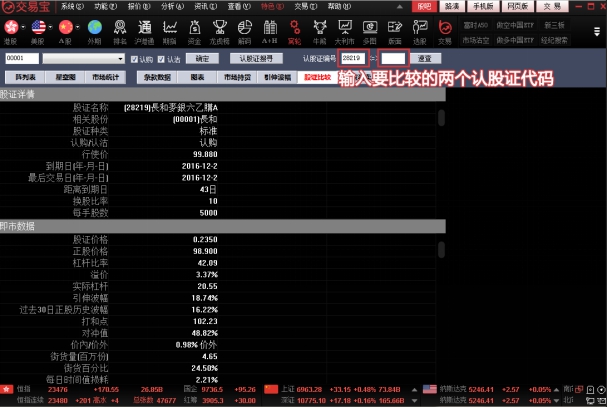Open the 牛熊 bull-bear icon
Screen dimensions: 608x408
coord(320,31)
